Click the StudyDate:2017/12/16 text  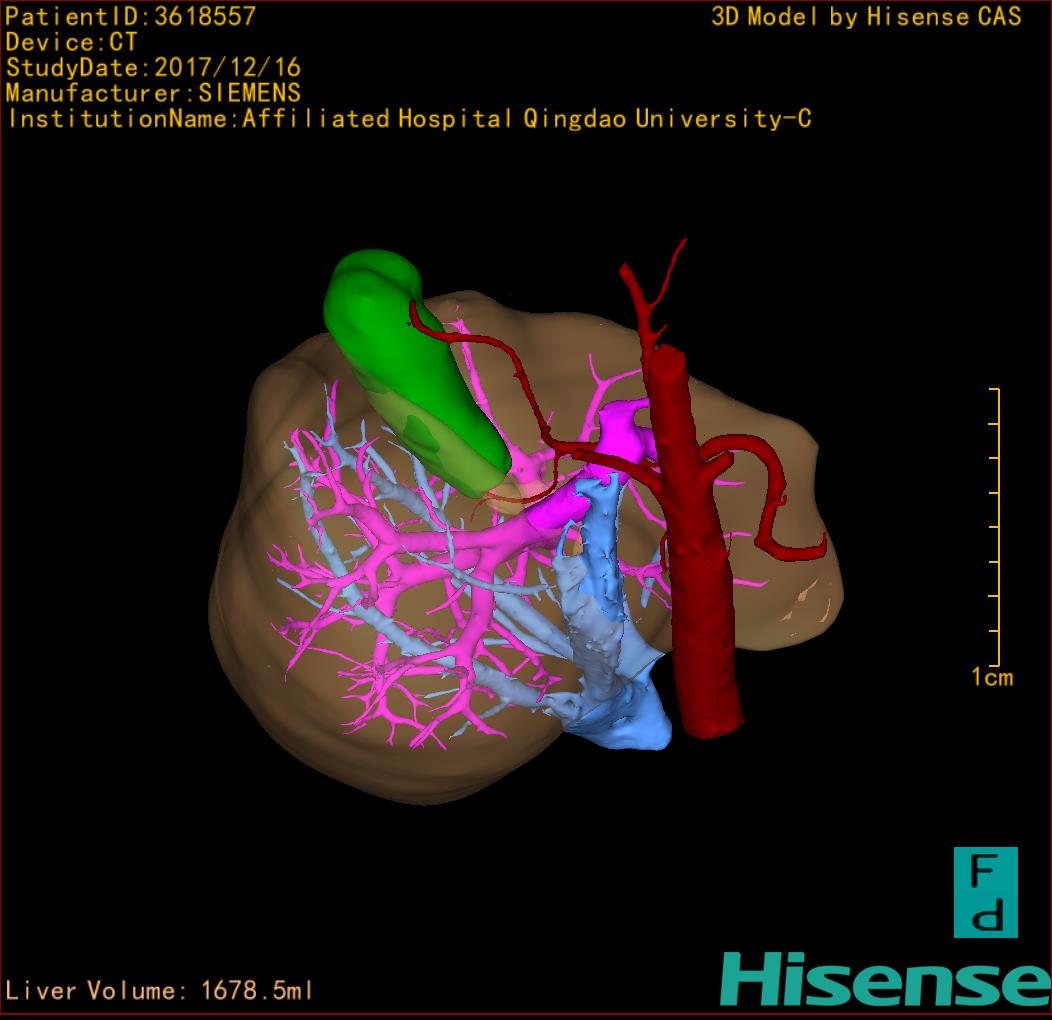click(x=153, y=68)
